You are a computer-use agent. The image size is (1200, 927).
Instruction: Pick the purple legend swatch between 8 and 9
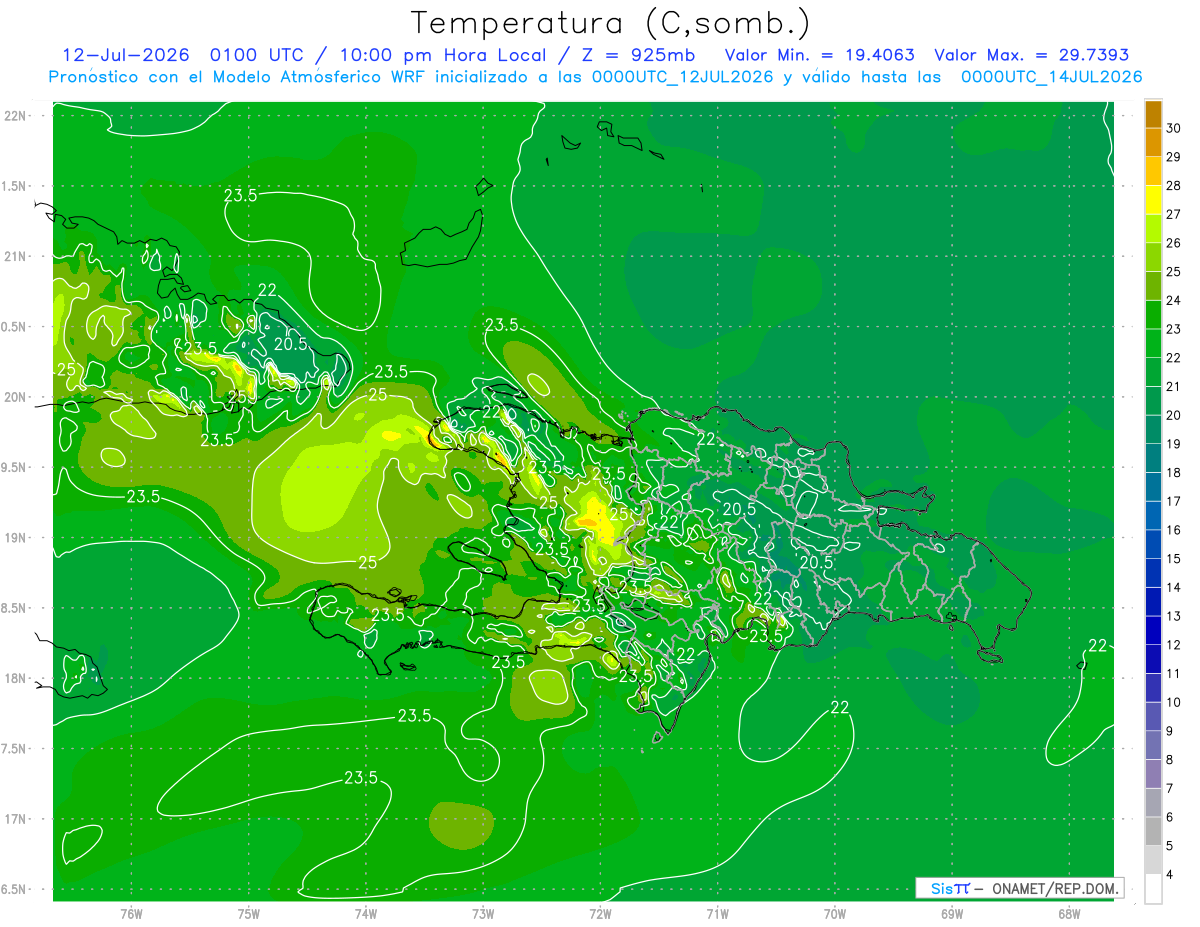point(1154,746)
